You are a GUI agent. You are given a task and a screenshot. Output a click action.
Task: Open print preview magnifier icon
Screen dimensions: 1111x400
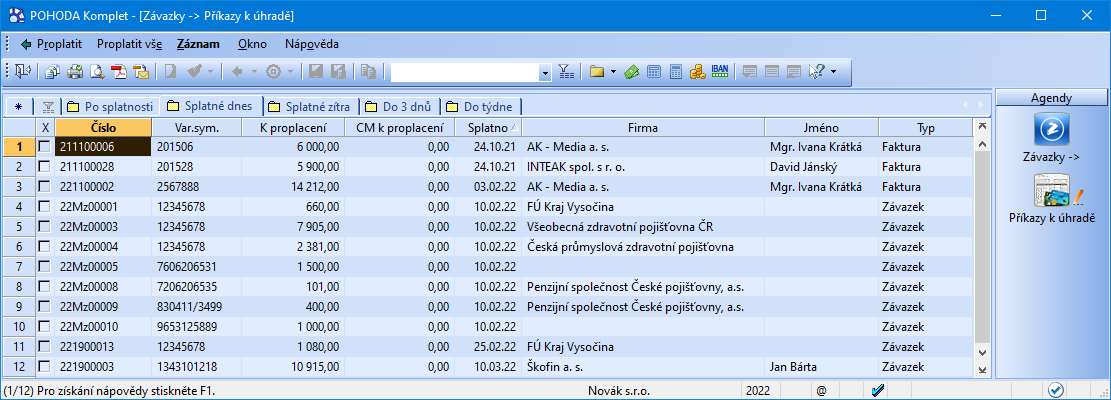(97, 72)
